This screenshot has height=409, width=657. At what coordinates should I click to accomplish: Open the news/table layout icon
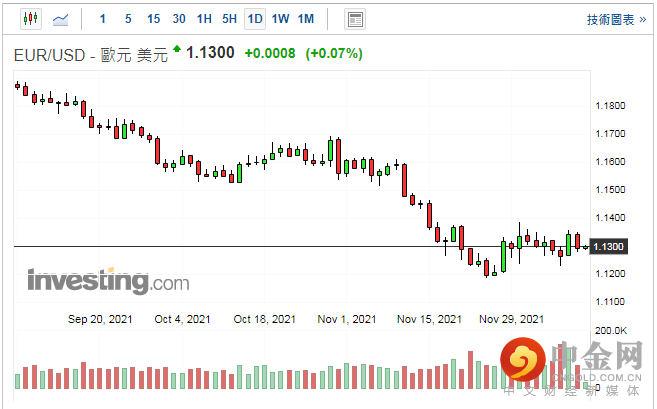[x=355, y=19]
